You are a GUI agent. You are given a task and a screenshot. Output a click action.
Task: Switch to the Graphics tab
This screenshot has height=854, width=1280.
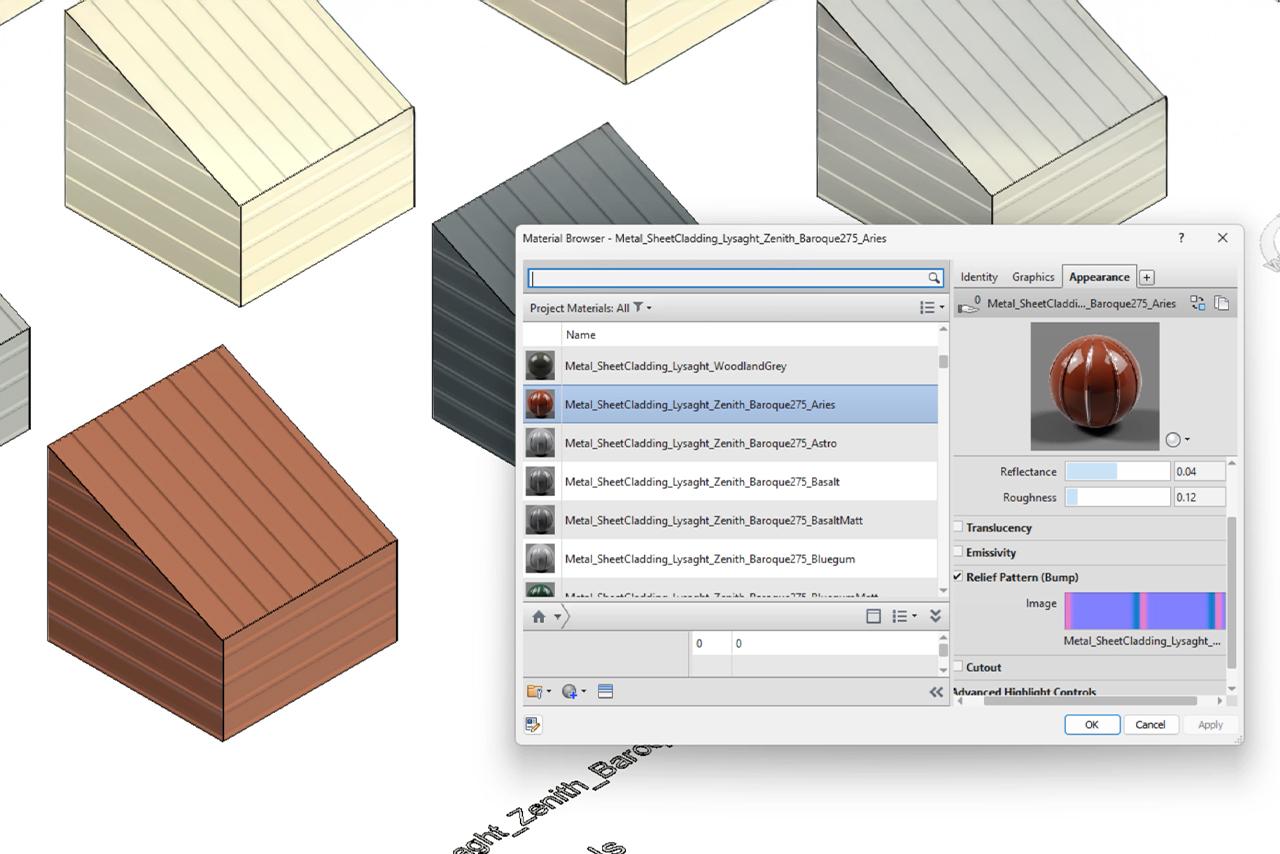point(1033,277)
